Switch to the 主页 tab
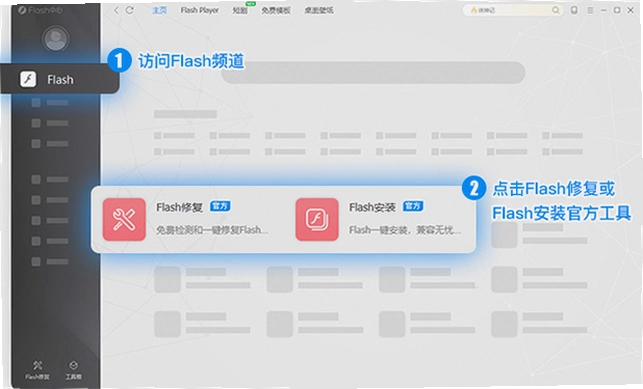 (159, 10)
